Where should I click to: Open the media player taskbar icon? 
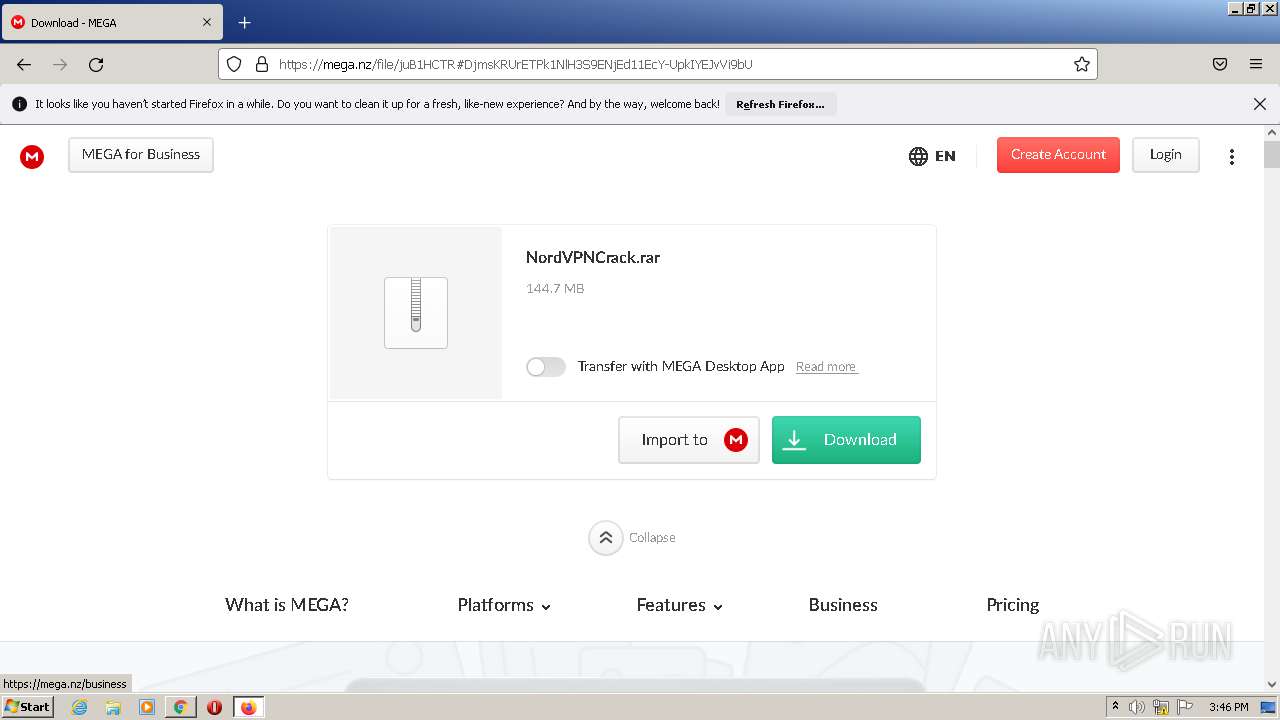(147, 707)
